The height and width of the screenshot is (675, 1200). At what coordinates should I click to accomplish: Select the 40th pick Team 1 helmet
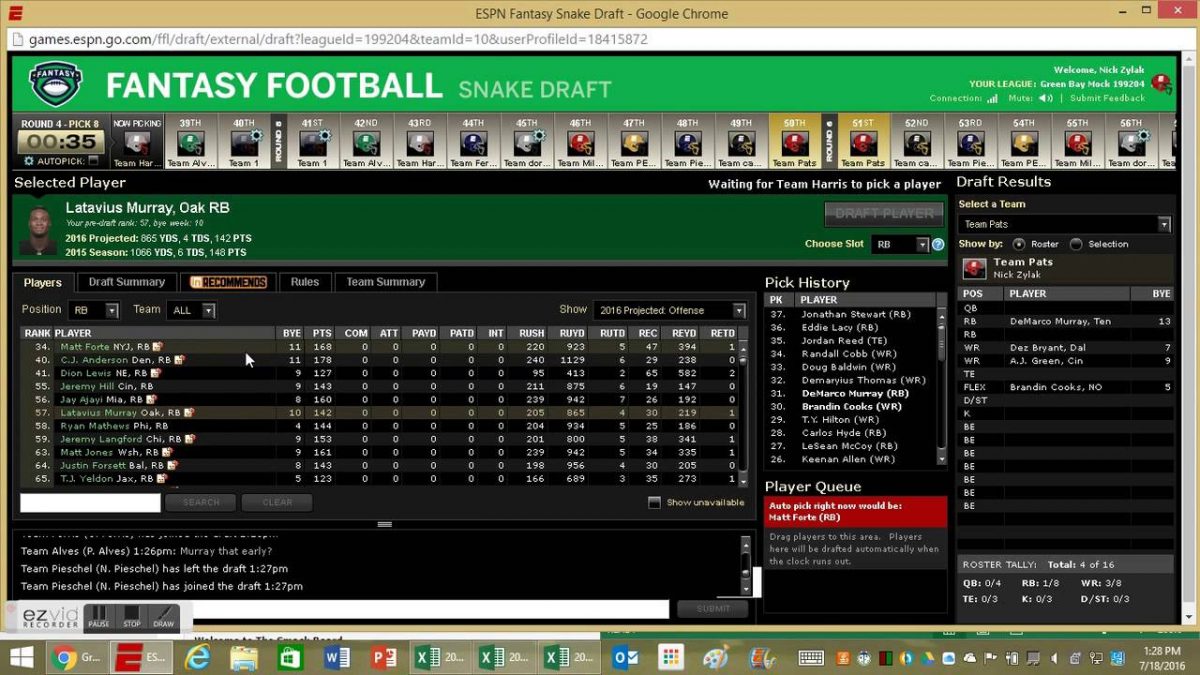click(x=243, y=143)
